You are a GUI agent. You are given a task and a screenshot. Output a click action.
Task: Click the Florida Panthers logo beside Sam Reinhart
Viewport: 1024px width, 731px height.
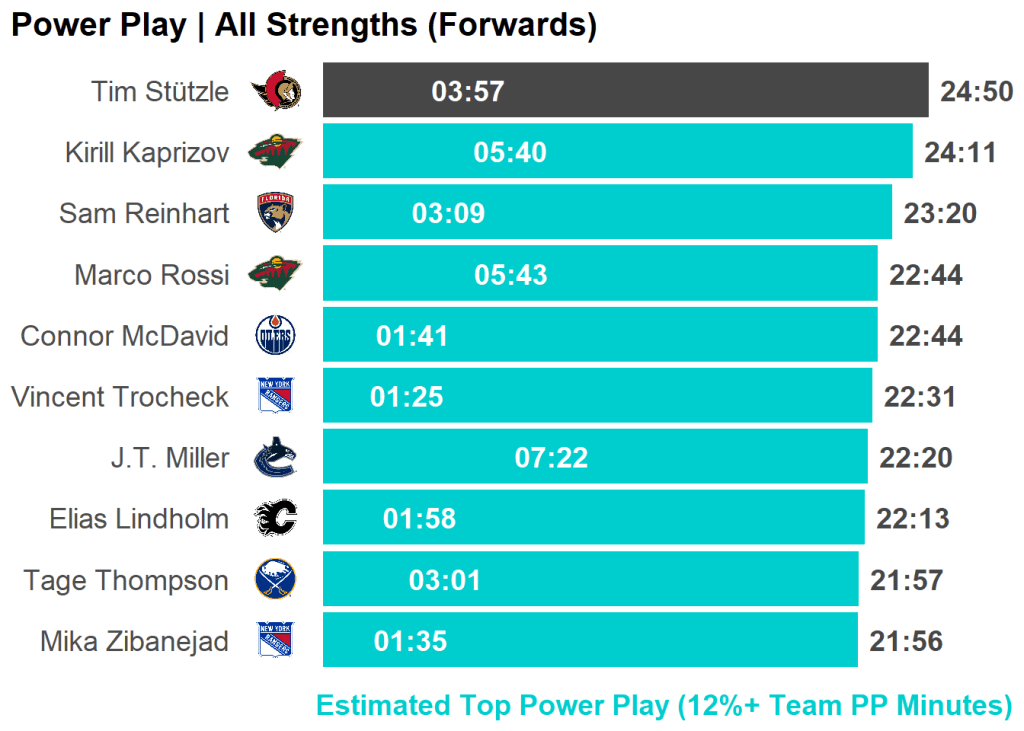276,213
